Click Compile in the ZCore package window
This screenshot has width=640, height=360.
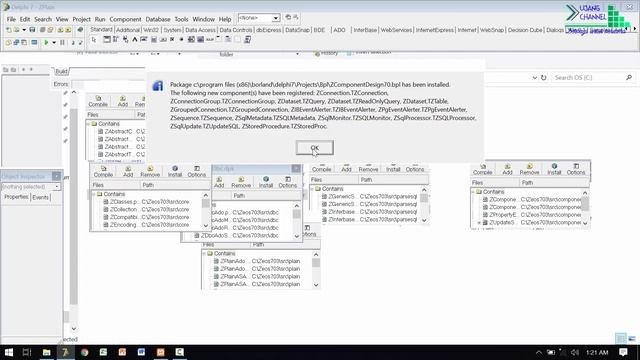pos(103,171)
